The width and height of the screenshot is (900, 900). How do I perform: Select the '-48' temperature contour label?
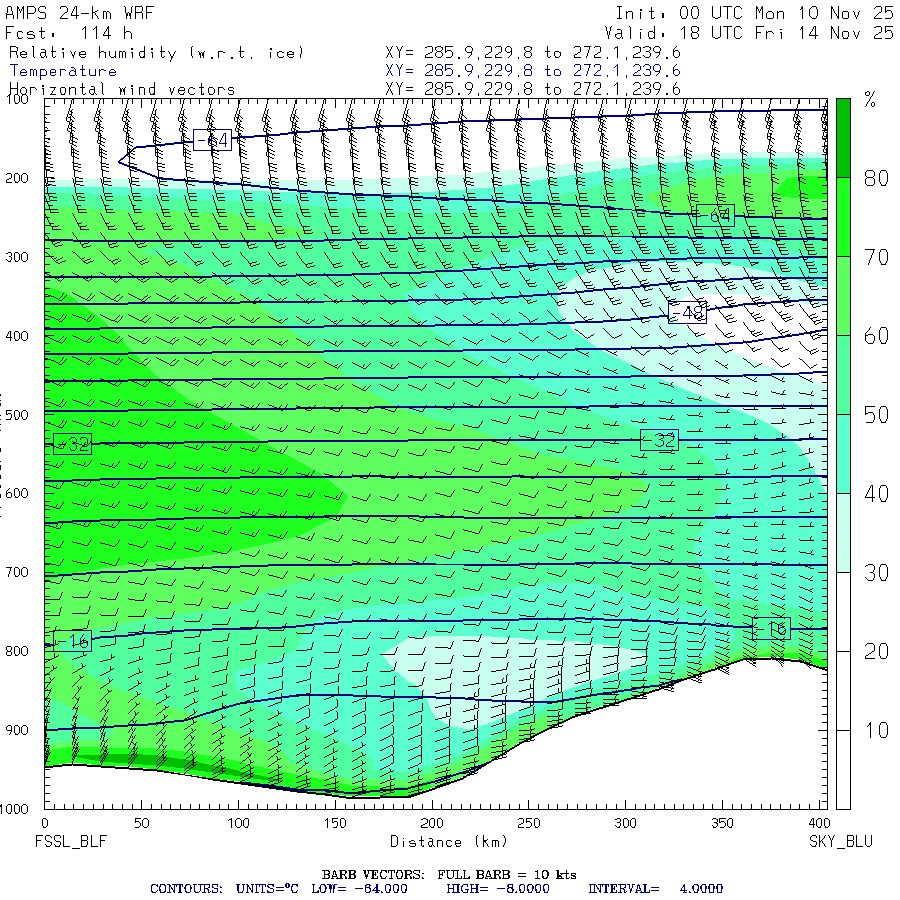[688, 312]
